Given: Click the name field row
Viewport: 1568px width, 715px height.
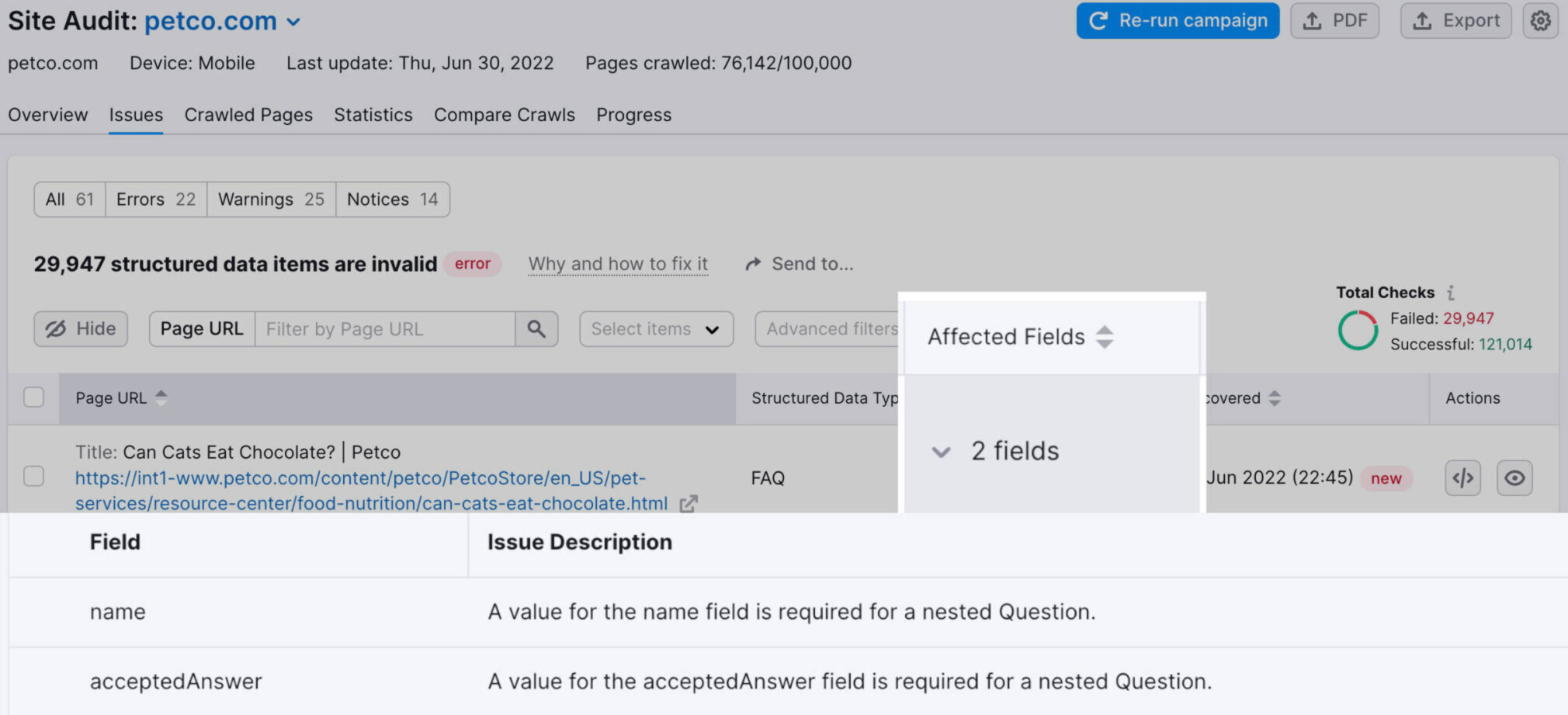Looking at the screenshot, I should (x=788, y=612).
